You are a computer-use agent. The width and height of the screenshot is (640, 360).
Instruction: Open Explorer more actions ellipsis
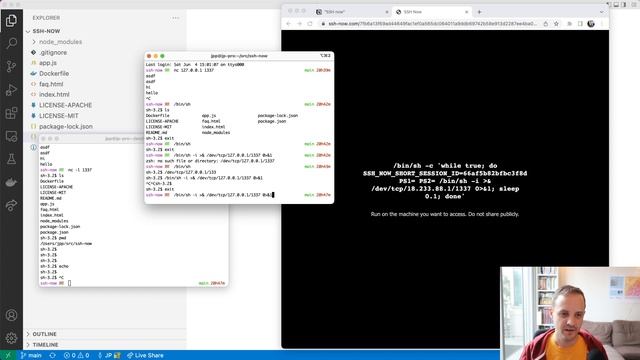(176, 18)
